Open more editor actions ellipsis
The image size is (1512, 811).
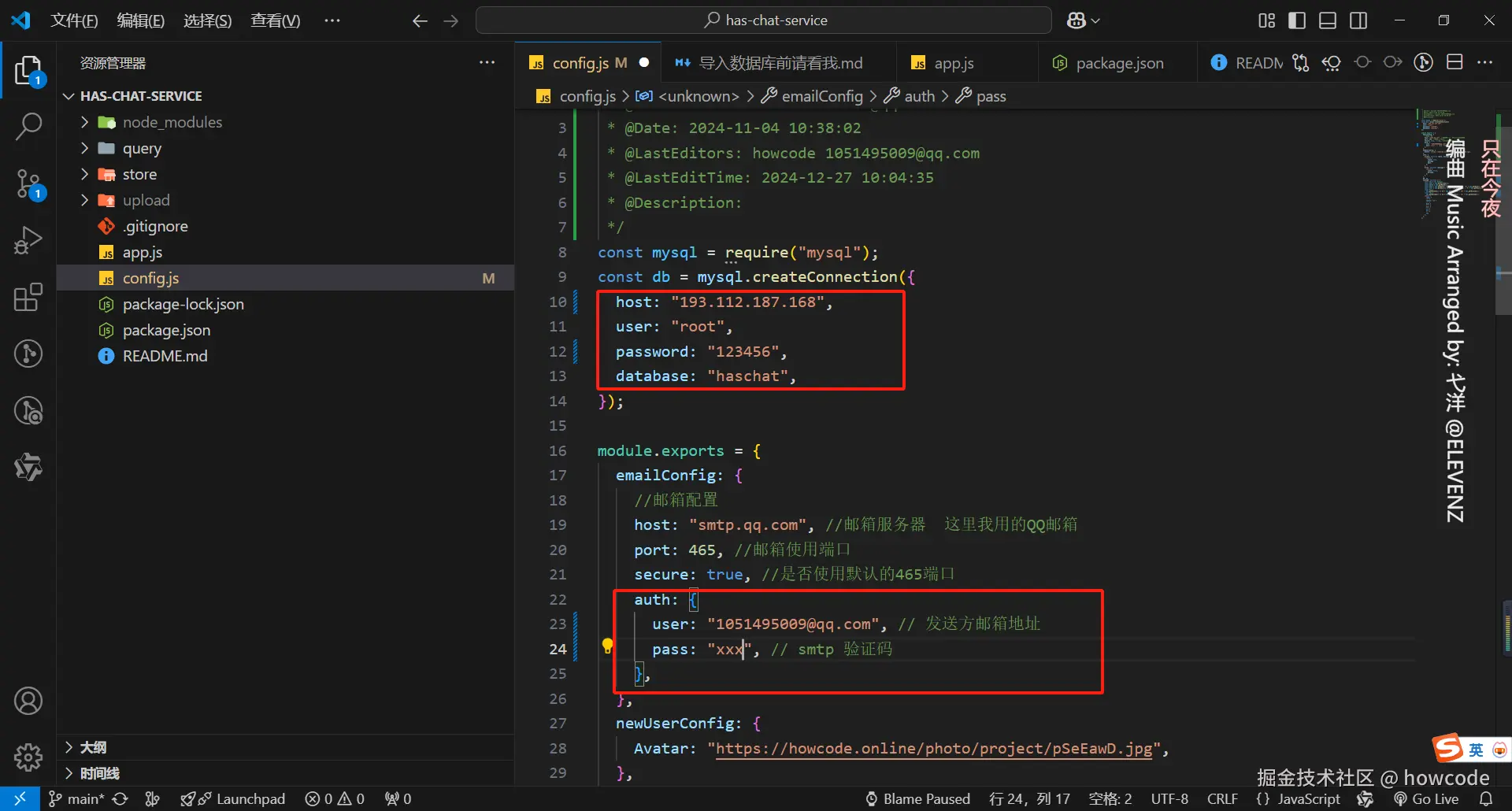pos(1484,62)
